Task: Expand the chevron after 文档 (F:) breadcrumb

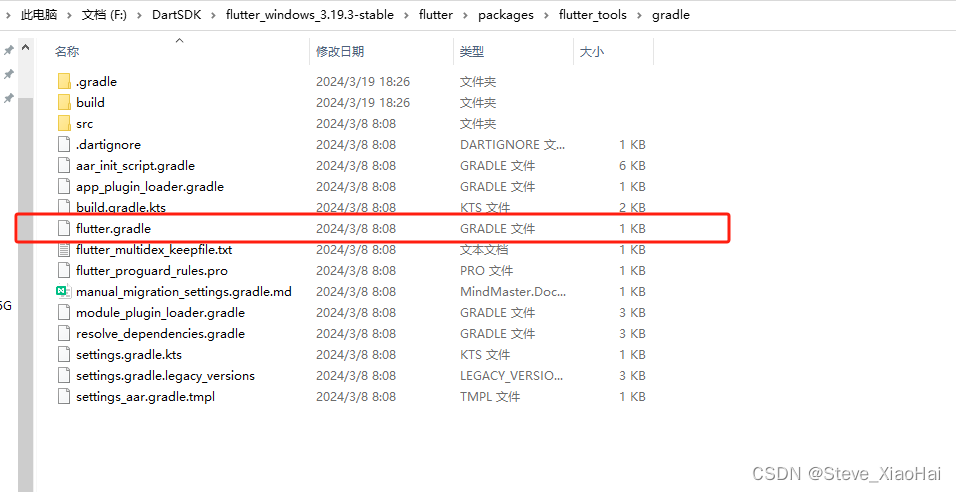Action: tap(140, 15)
